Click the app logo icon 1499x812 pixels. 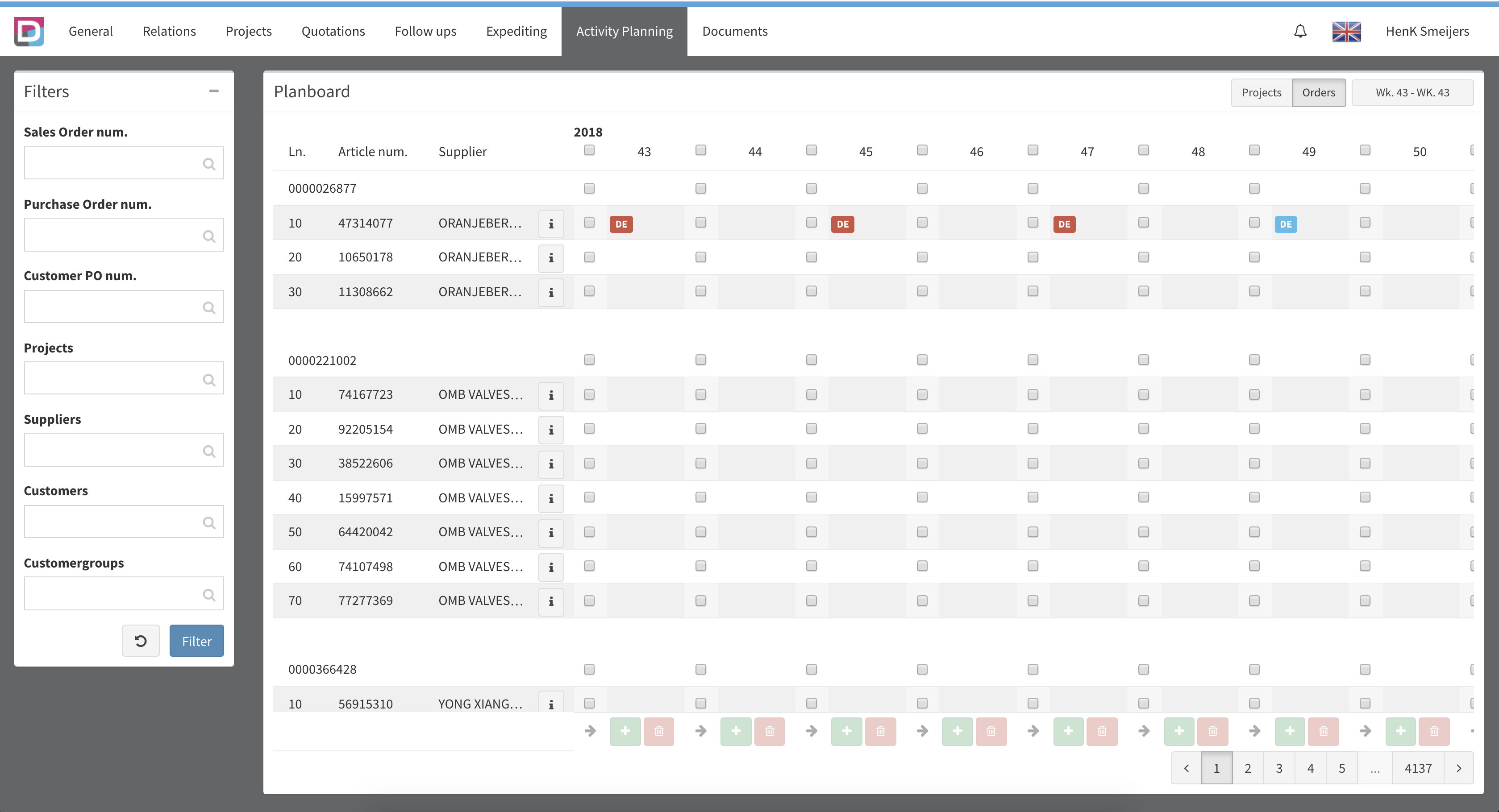29,31
